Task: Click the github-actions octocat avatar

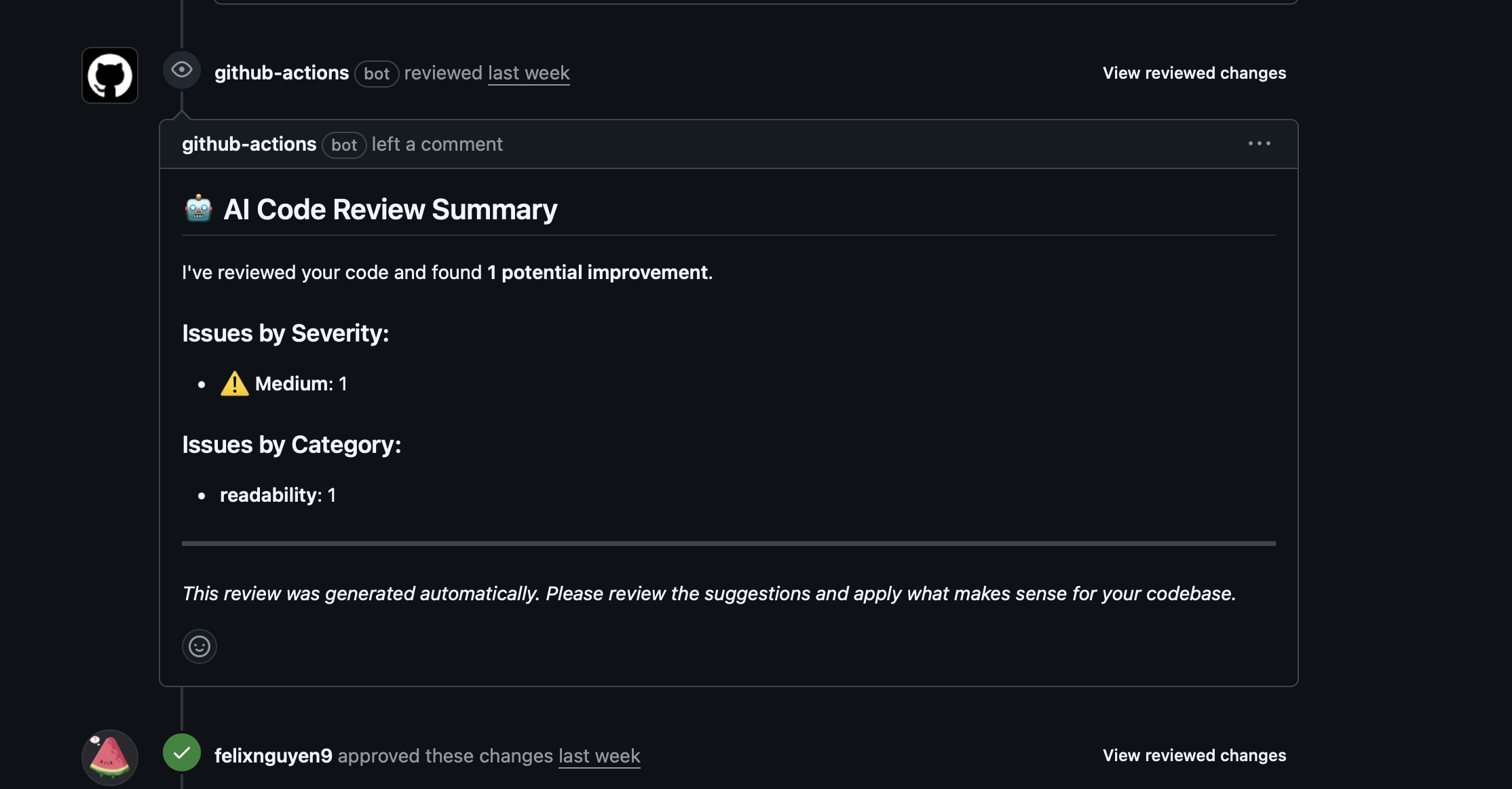Action: point(109,75)
